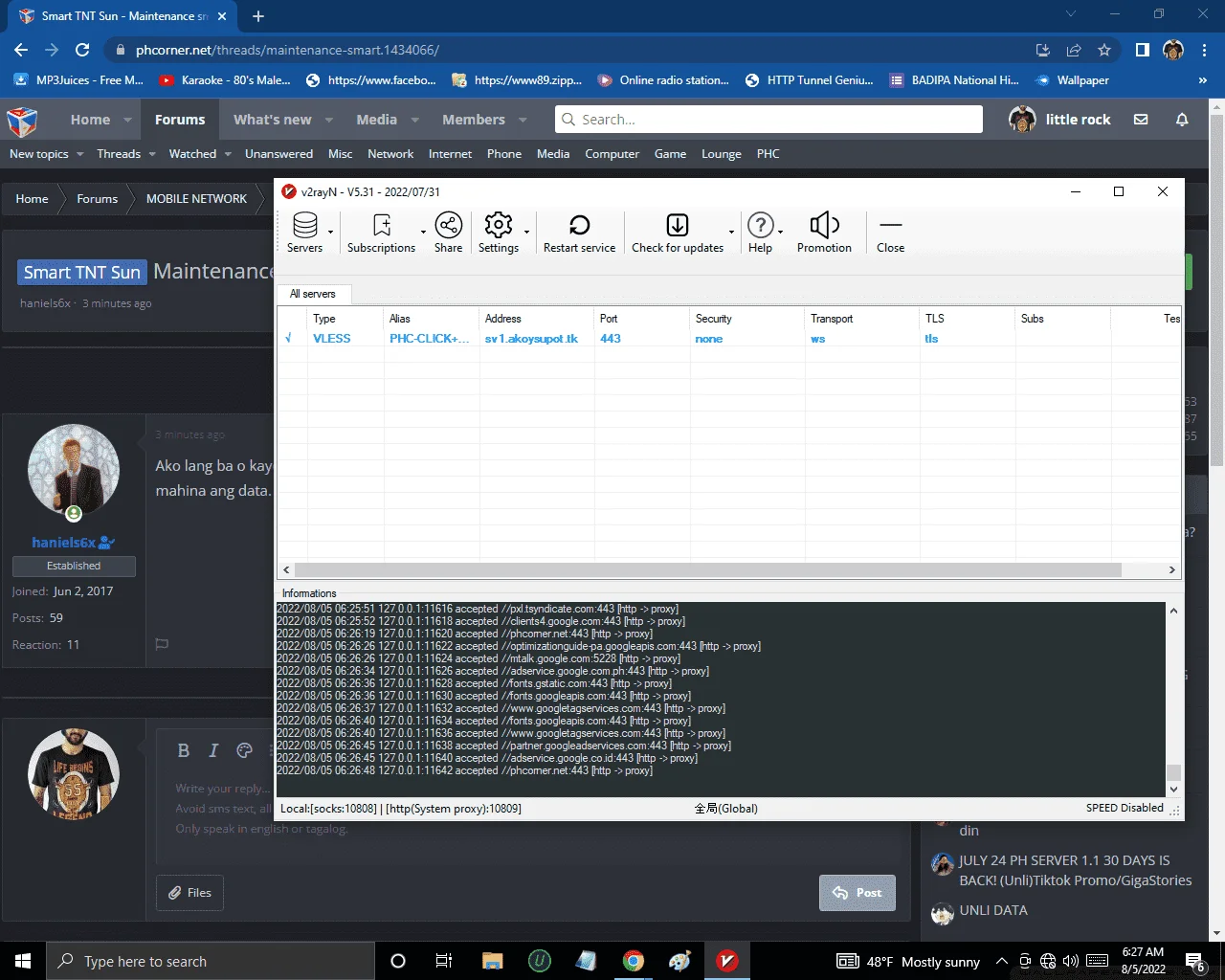
Task: Submit the reply with the Post button
Action: coord(857,893)
